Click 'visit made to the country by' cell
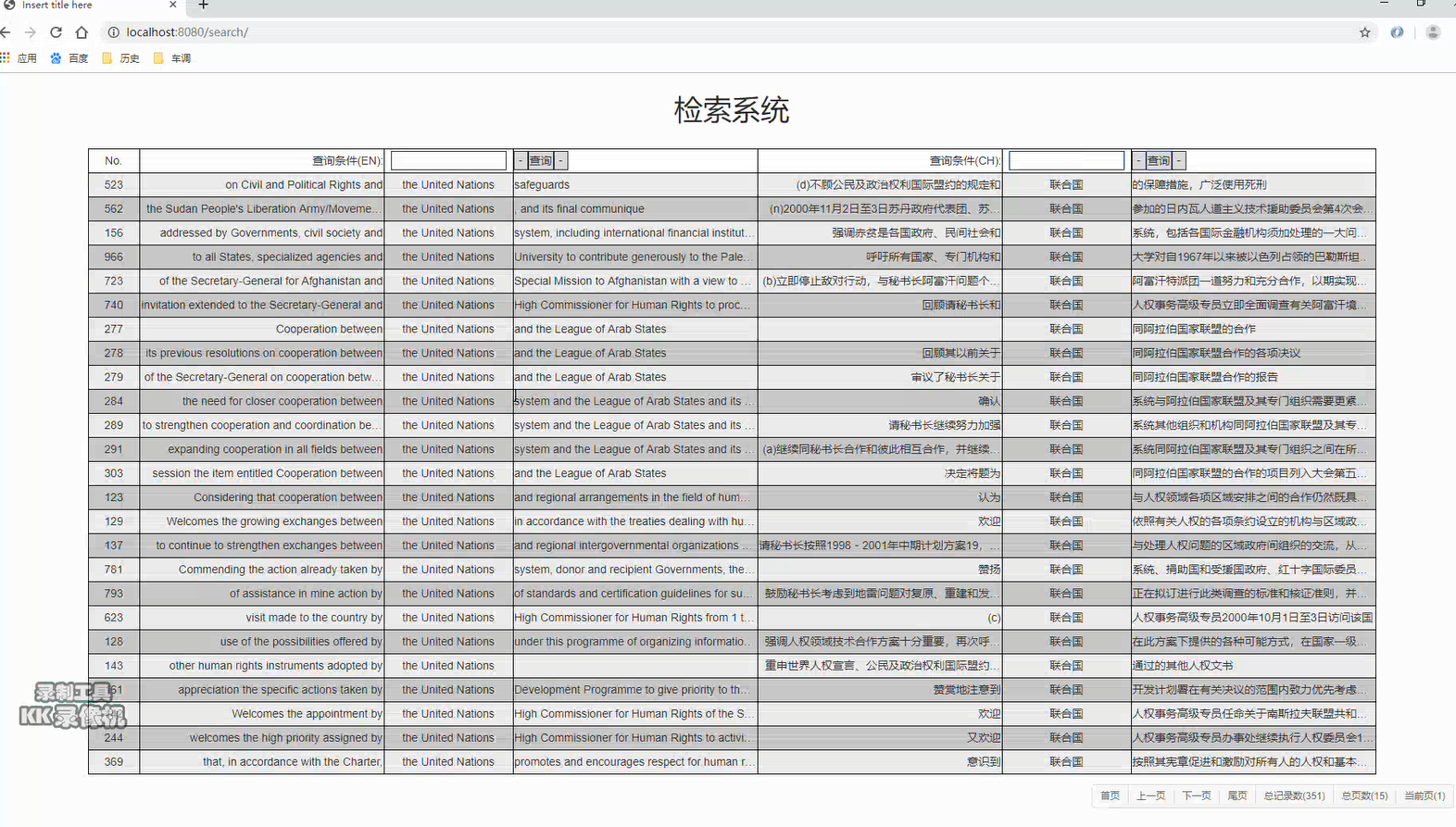This screenshot has height=827, width=1456. coord(262,618)
